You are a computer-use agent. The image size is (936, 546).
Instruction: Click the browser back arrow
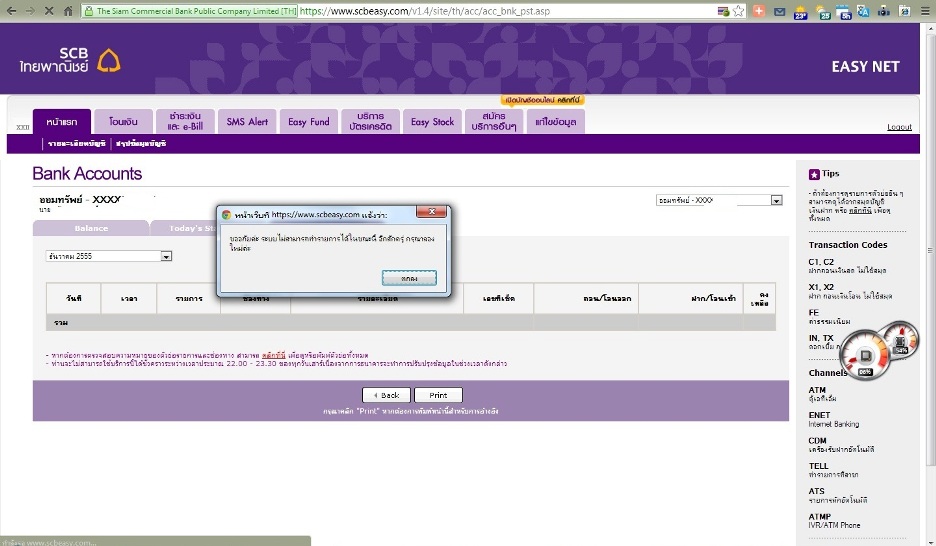(x=11, y=11)
